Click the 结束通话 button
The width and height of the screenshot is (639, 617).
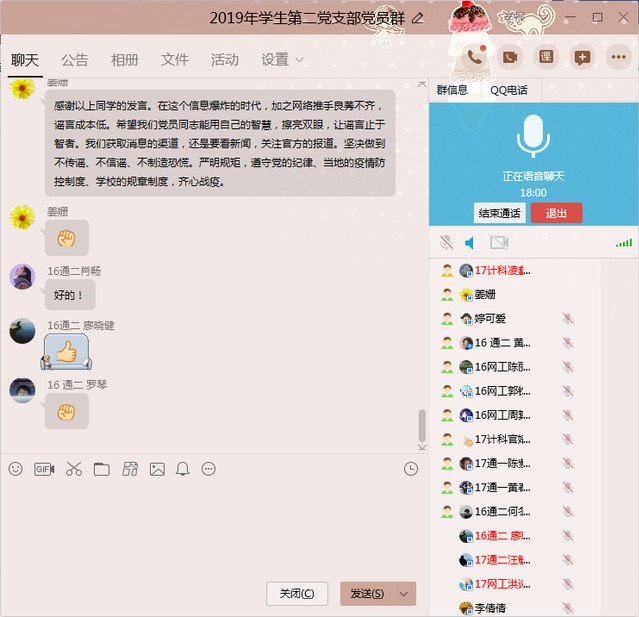click(499, 213)
